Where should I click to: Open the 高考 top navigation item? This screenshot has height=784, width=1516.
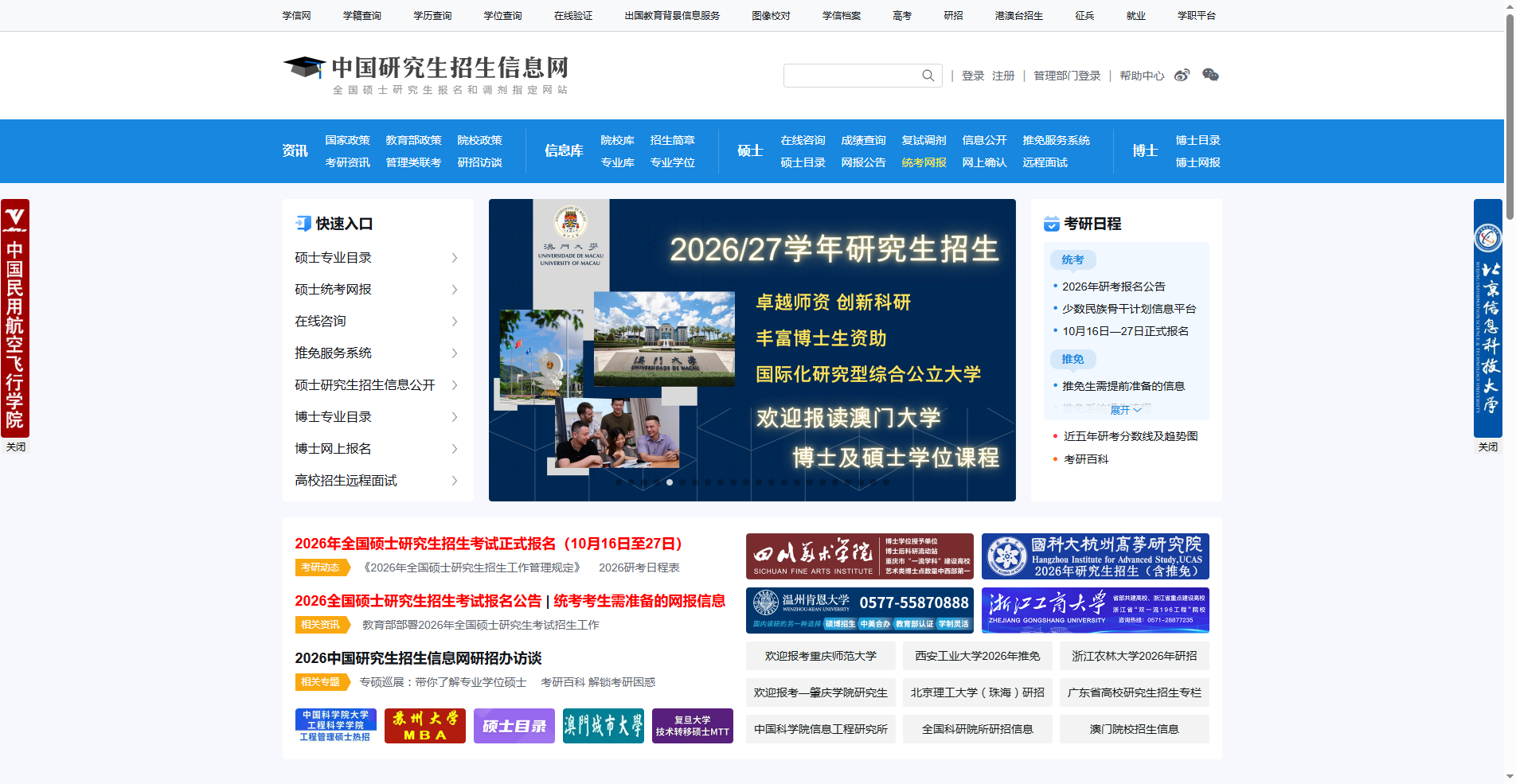pos(901,15)
